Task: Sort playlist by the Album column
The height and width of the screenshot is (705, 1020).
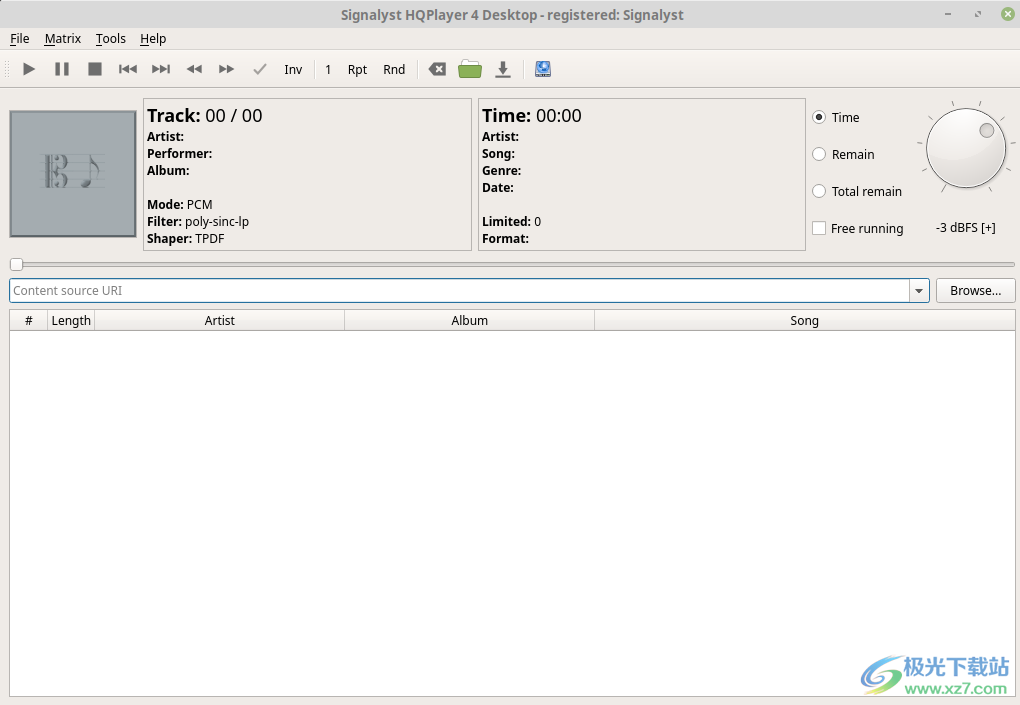Action: click(x=470, y=321)
